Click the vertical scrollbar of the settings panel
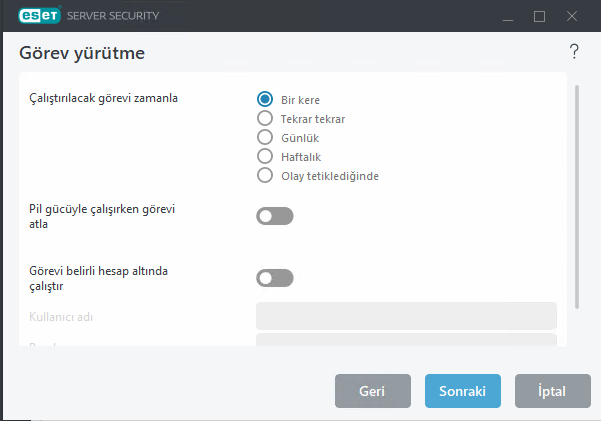The image size is (601, 421). tap(577, 197)
